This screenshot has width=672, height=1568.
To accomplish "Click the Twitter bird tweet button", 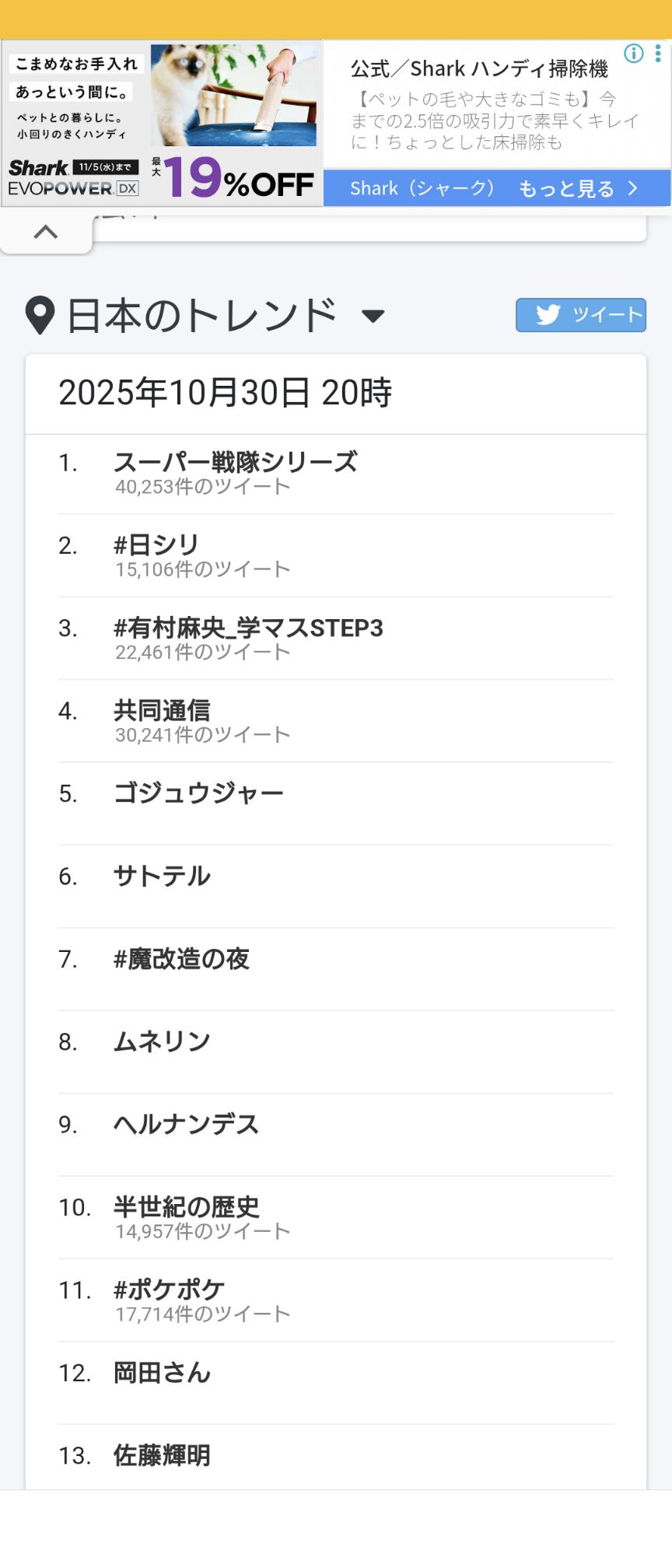I will 580,315.
